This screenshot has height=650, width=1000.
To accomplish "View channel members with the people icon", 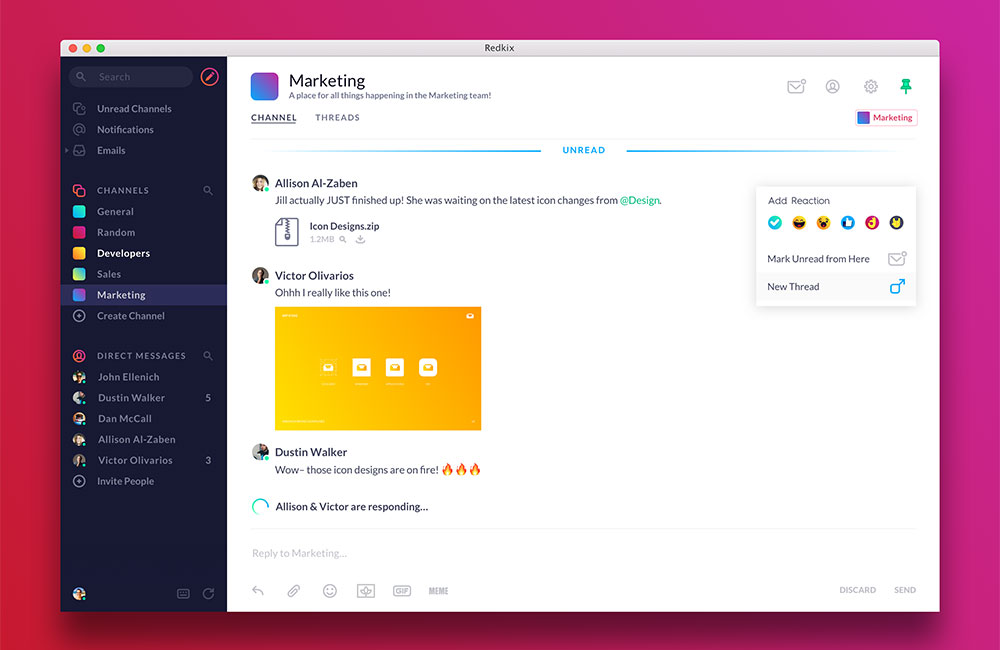I will tap(833, 86).
